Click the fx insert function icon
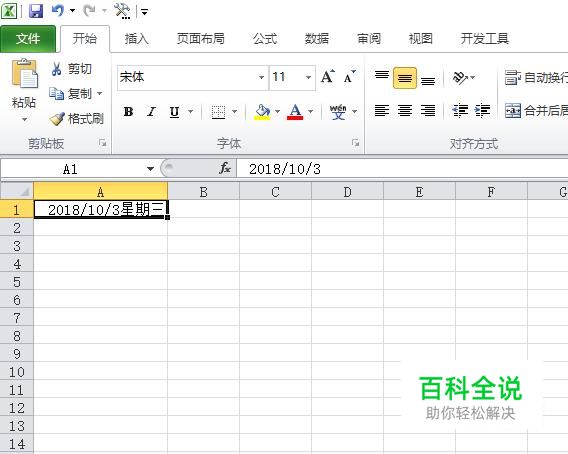The height and width of the screenshot is (454, 568). click(x=225, y=168)
